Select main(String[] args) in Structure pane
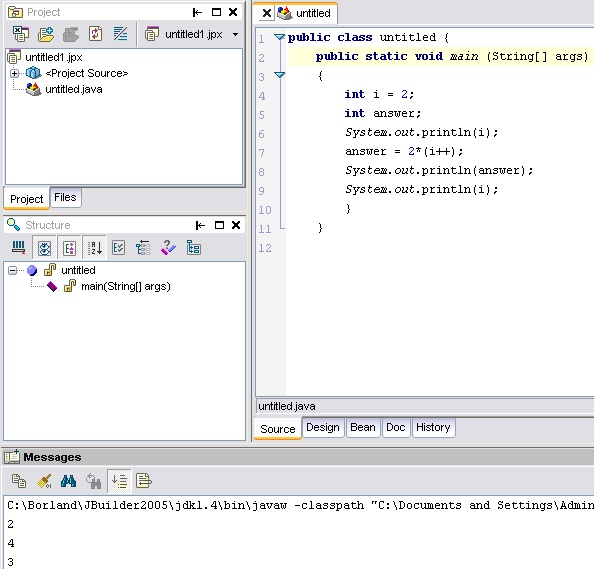This screenshot has width=594, height=569. click(x=126, y=286)
